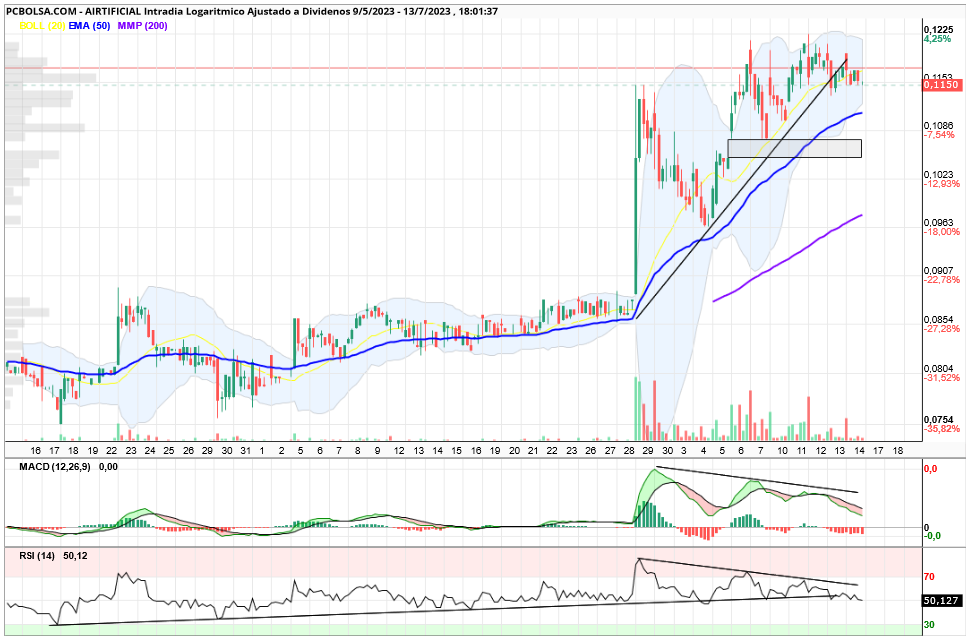970x640 pixels.
Task: Click the 0,1225 price axis label
Action: pos(937,29)
